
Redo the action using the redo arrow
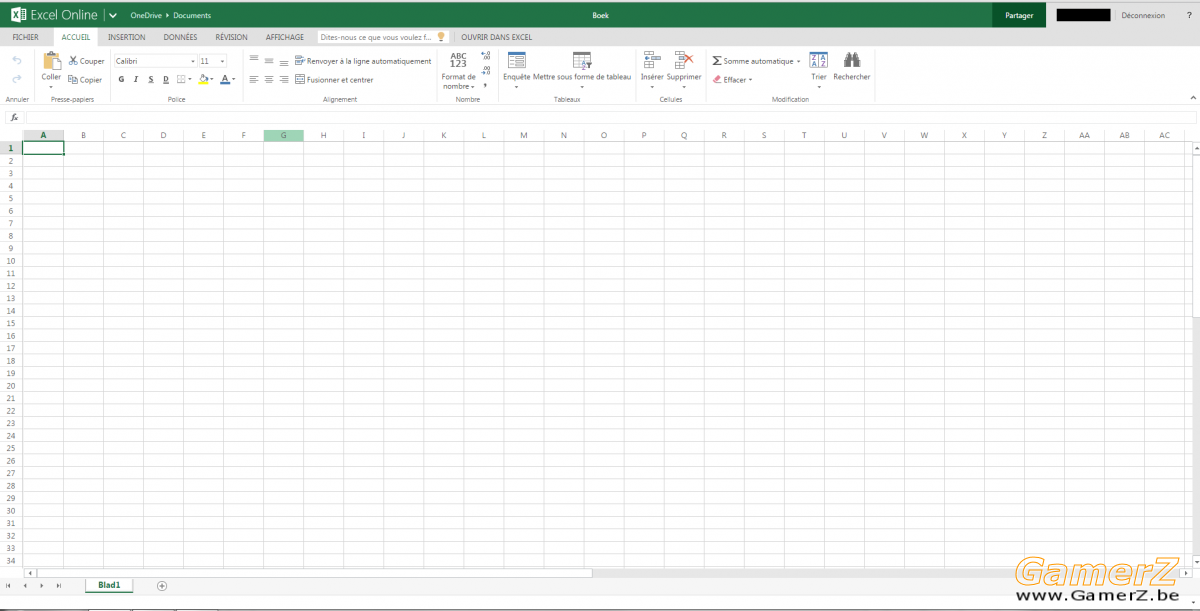(16, 79)
